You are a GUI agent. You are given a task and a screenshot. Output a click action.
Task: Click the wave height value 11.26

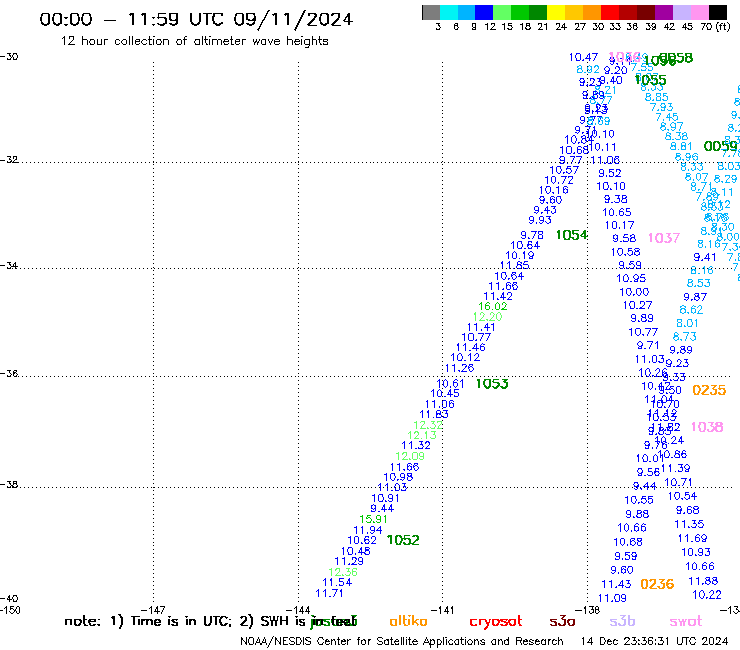coord(459,368)
